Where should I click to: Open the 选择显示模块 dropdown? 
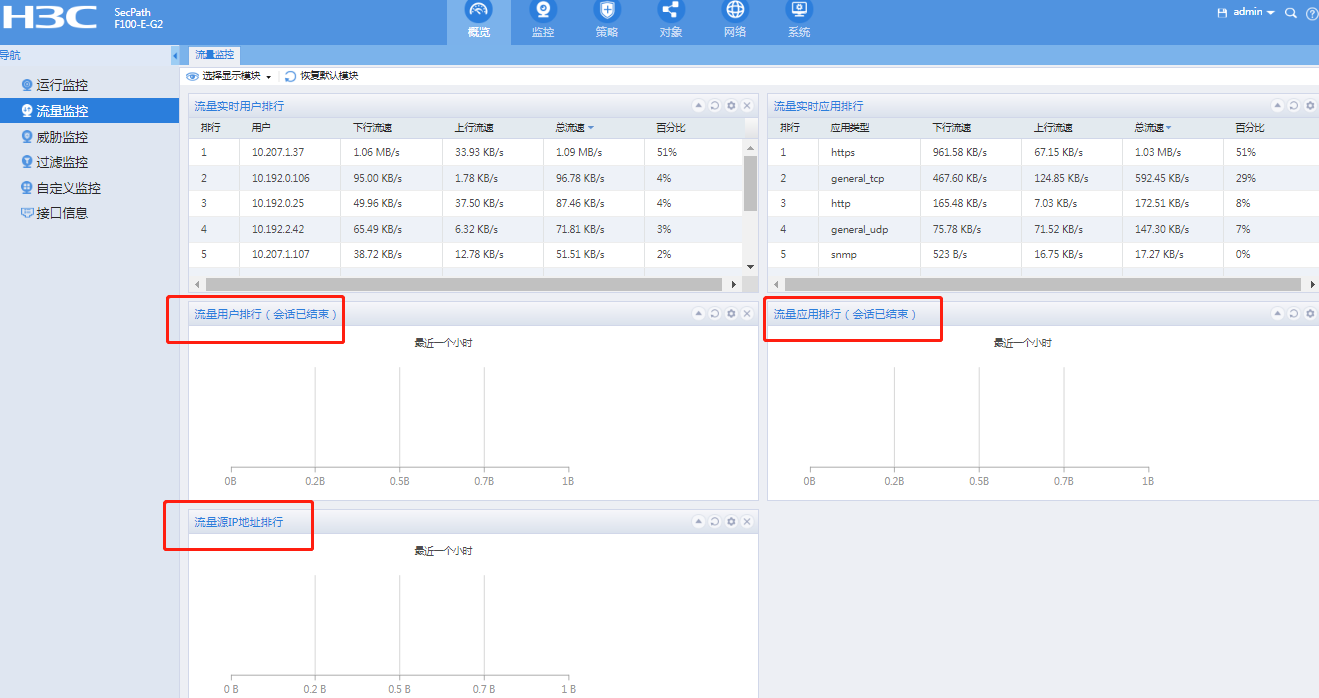point(229,76)
